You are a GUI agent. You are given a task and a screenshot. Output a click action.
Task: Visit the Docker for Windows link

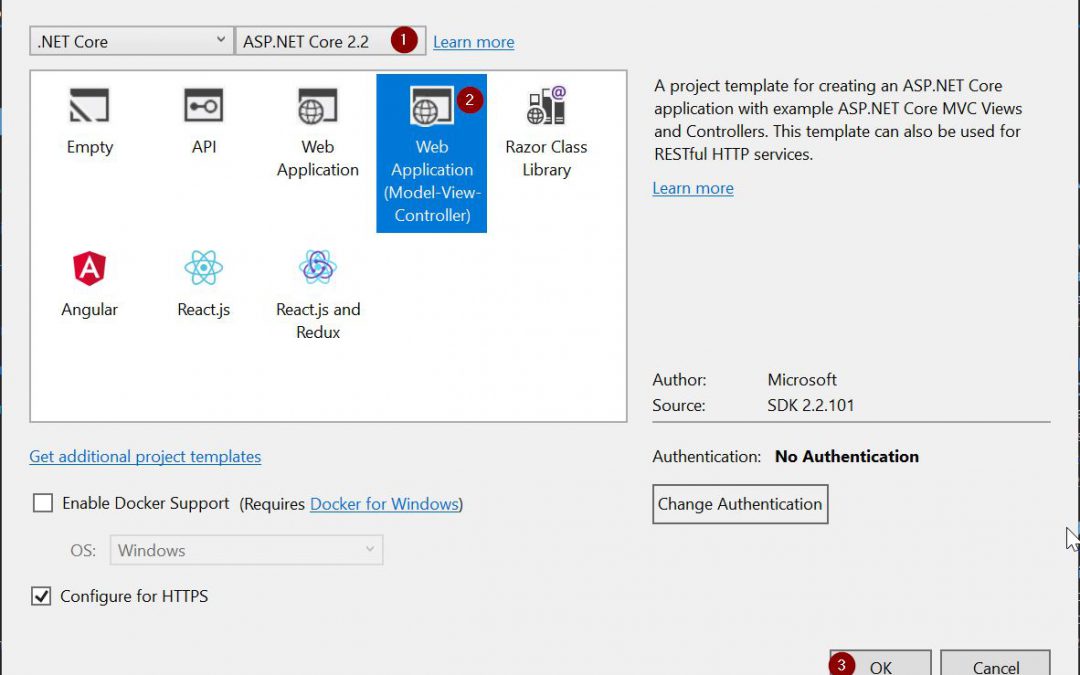[x=384, y=504]
